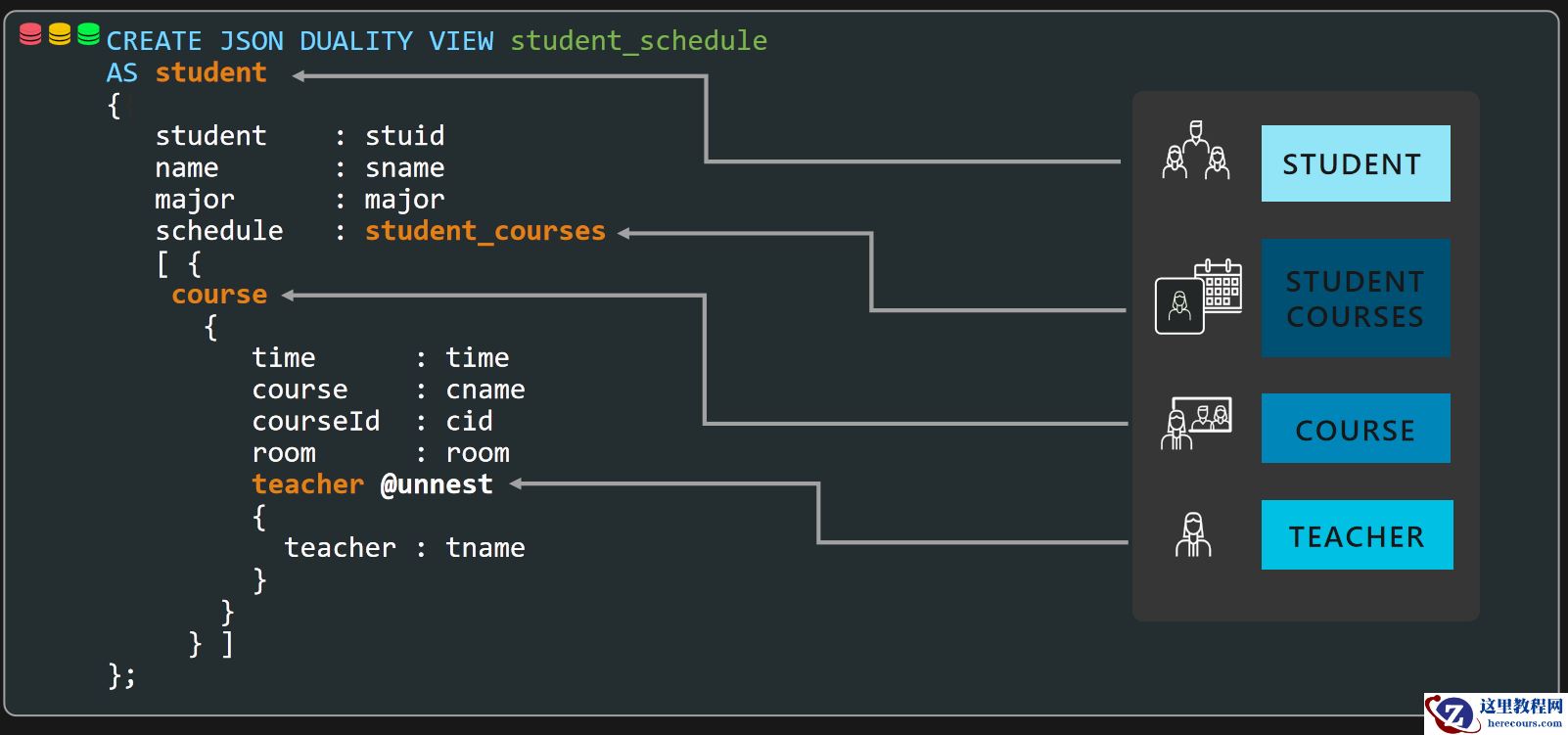Screen dimensions: 1568x735
Task: Click the orange teacher keyword
Action: click(307, 484)
